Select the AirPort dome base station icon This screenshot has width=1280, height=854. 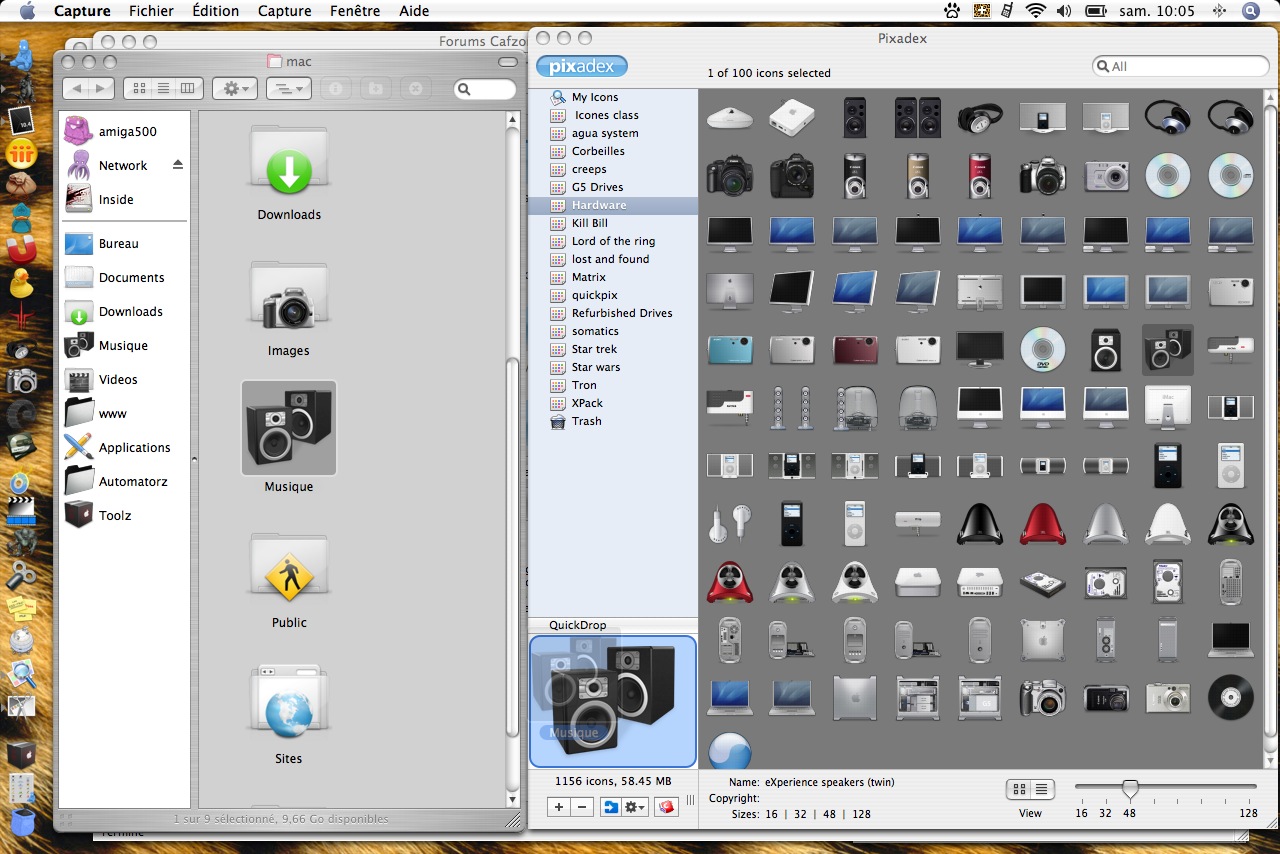(x=730, y=118)
